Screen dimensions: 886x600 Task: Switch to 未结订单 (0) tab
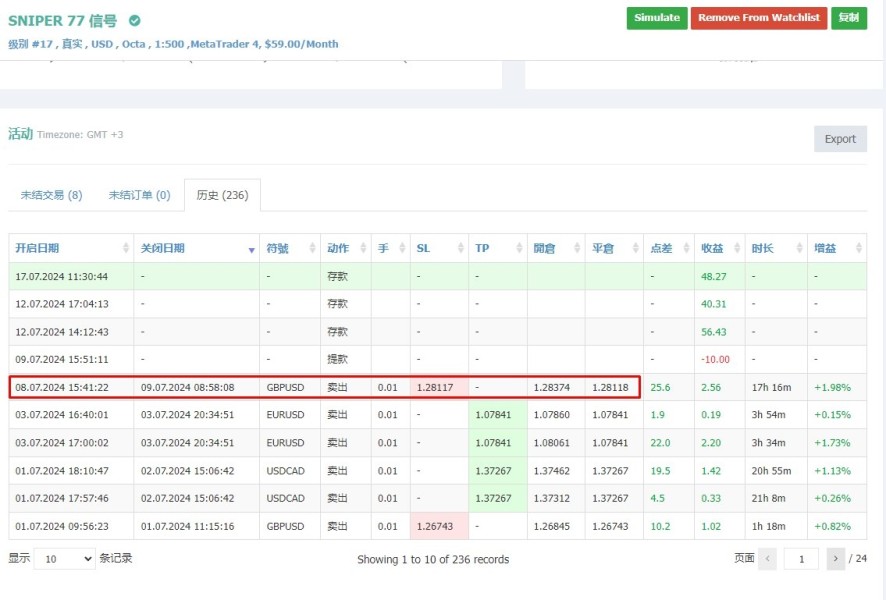139,195
